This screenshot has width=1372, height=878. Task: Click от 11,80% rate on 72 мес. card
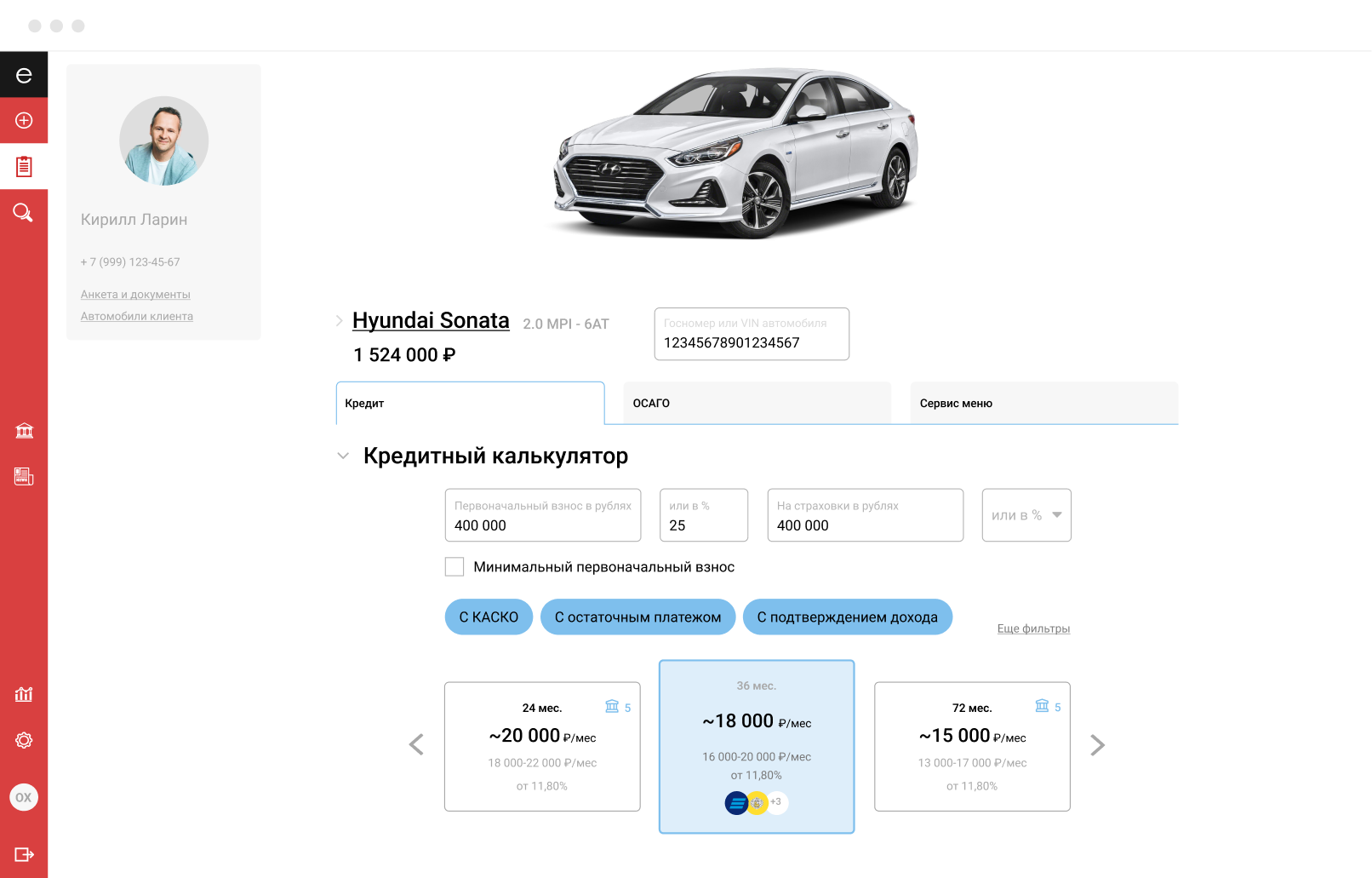click(972, 786)
